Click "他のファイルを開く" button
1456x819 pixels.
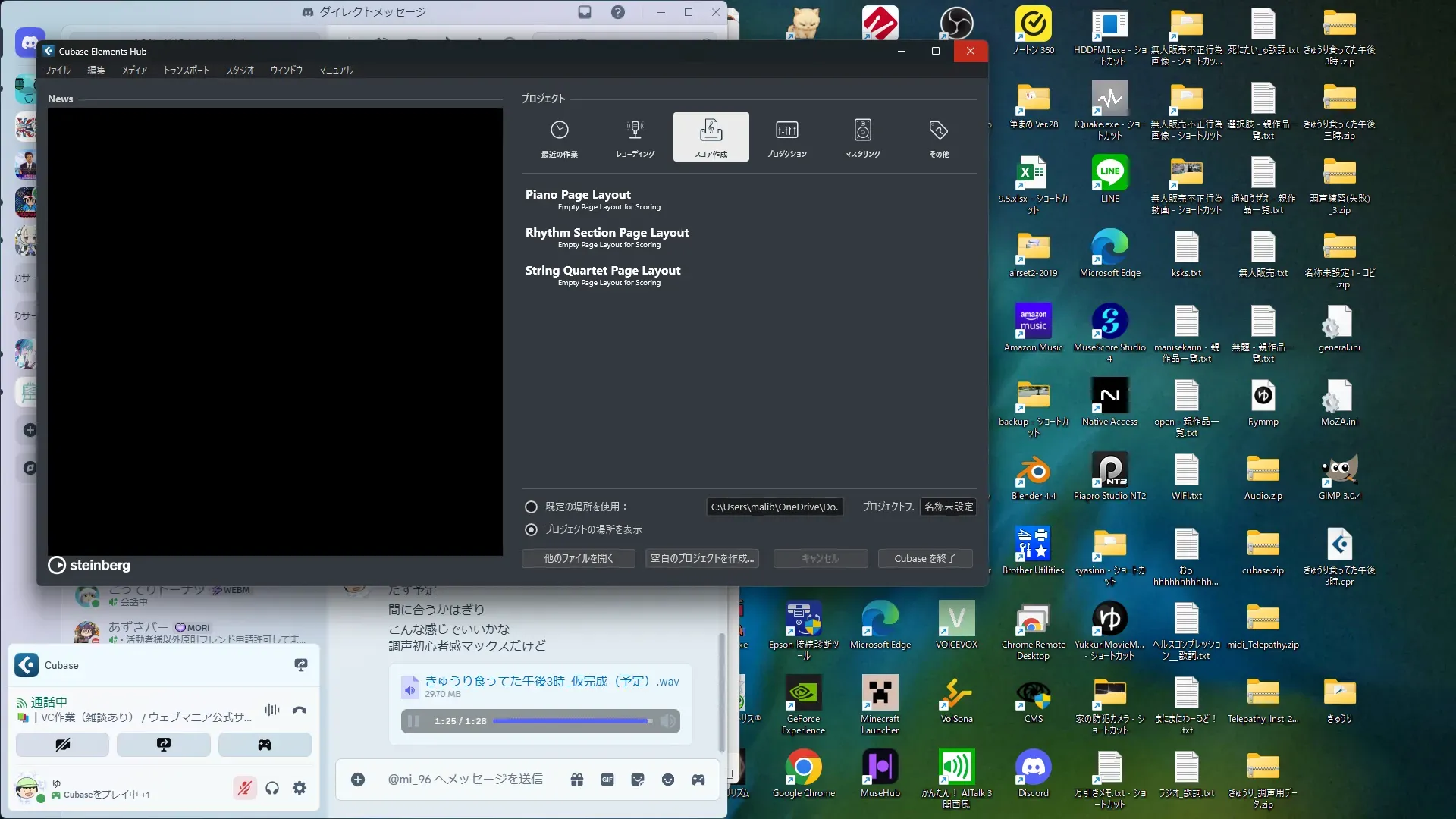pos(578,558)
